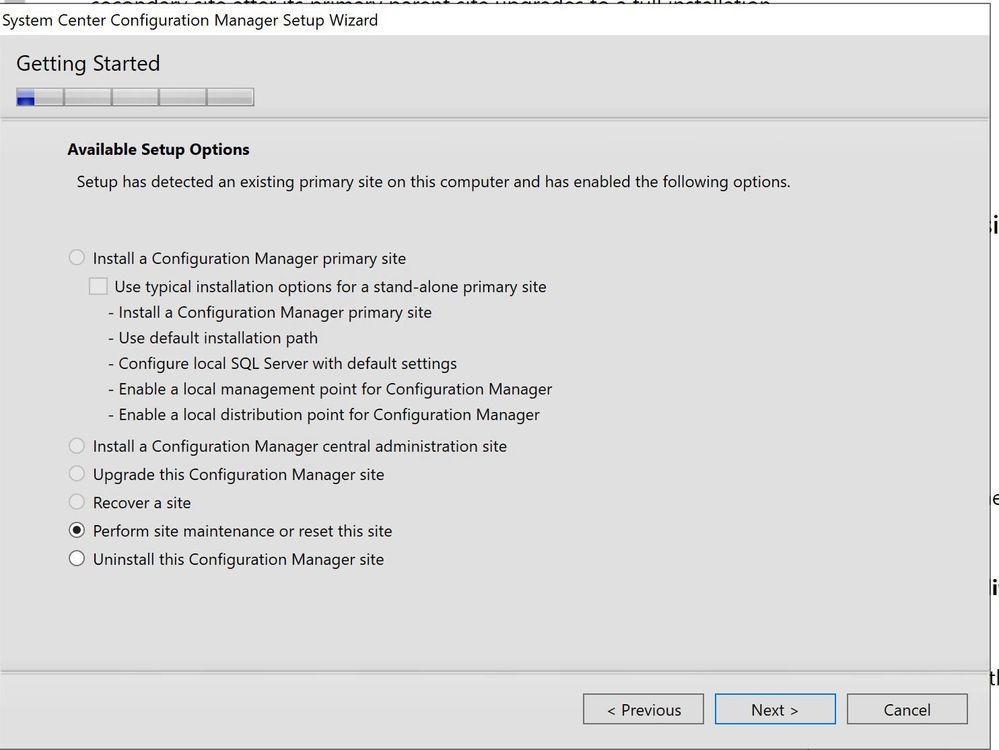Click '- Use default installation path' text
Screen dimensions: 999x750
tap(213, 338)
